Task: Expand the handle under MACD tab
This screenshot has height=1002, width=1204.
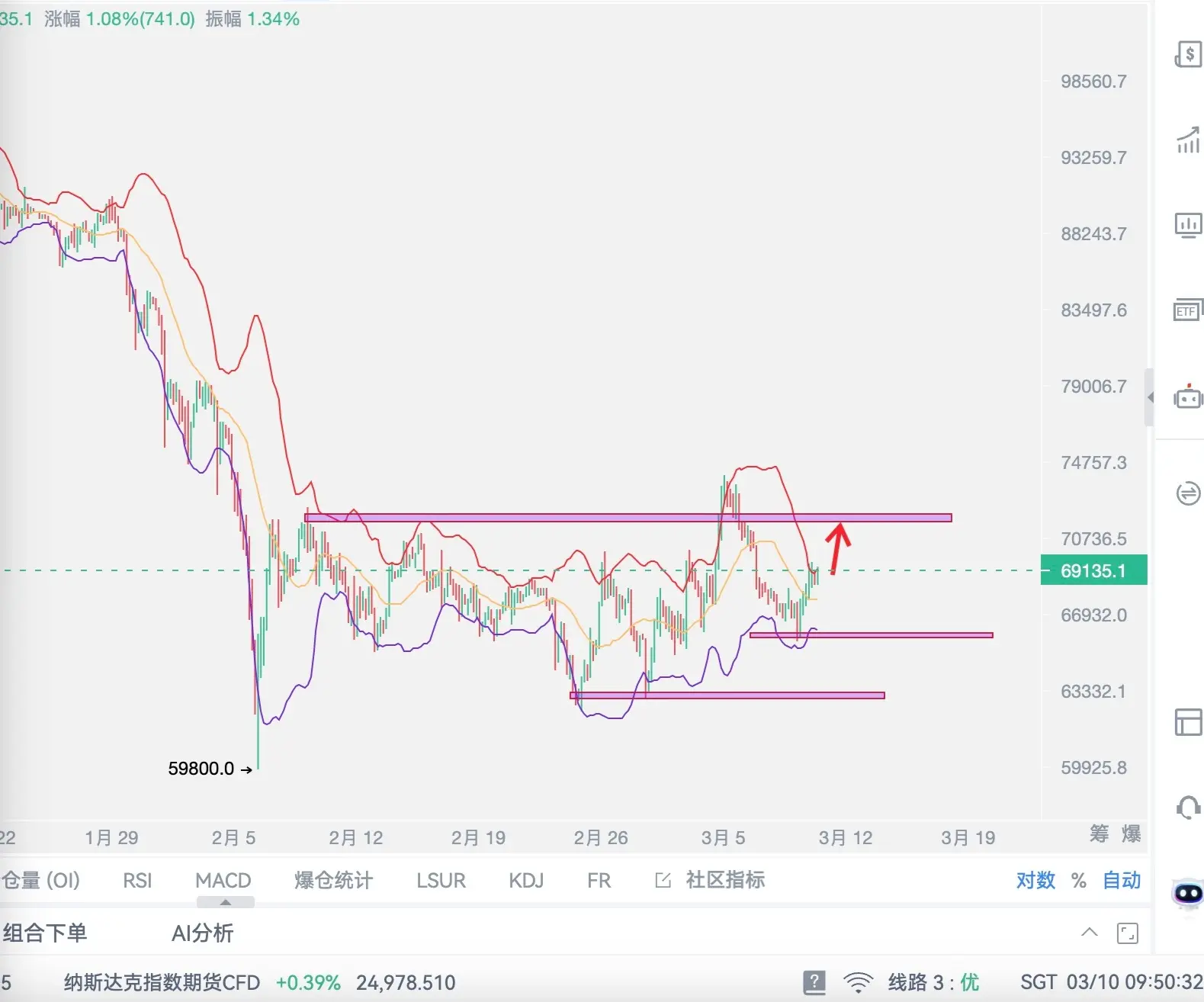Action: (225, 902)
